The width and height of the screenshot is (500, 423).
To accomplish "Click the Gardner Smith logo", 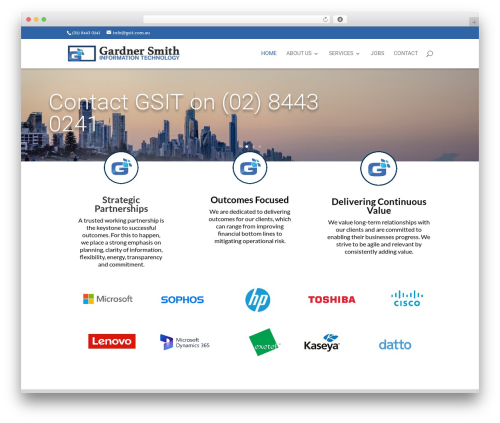I will [x=123, y=53].
